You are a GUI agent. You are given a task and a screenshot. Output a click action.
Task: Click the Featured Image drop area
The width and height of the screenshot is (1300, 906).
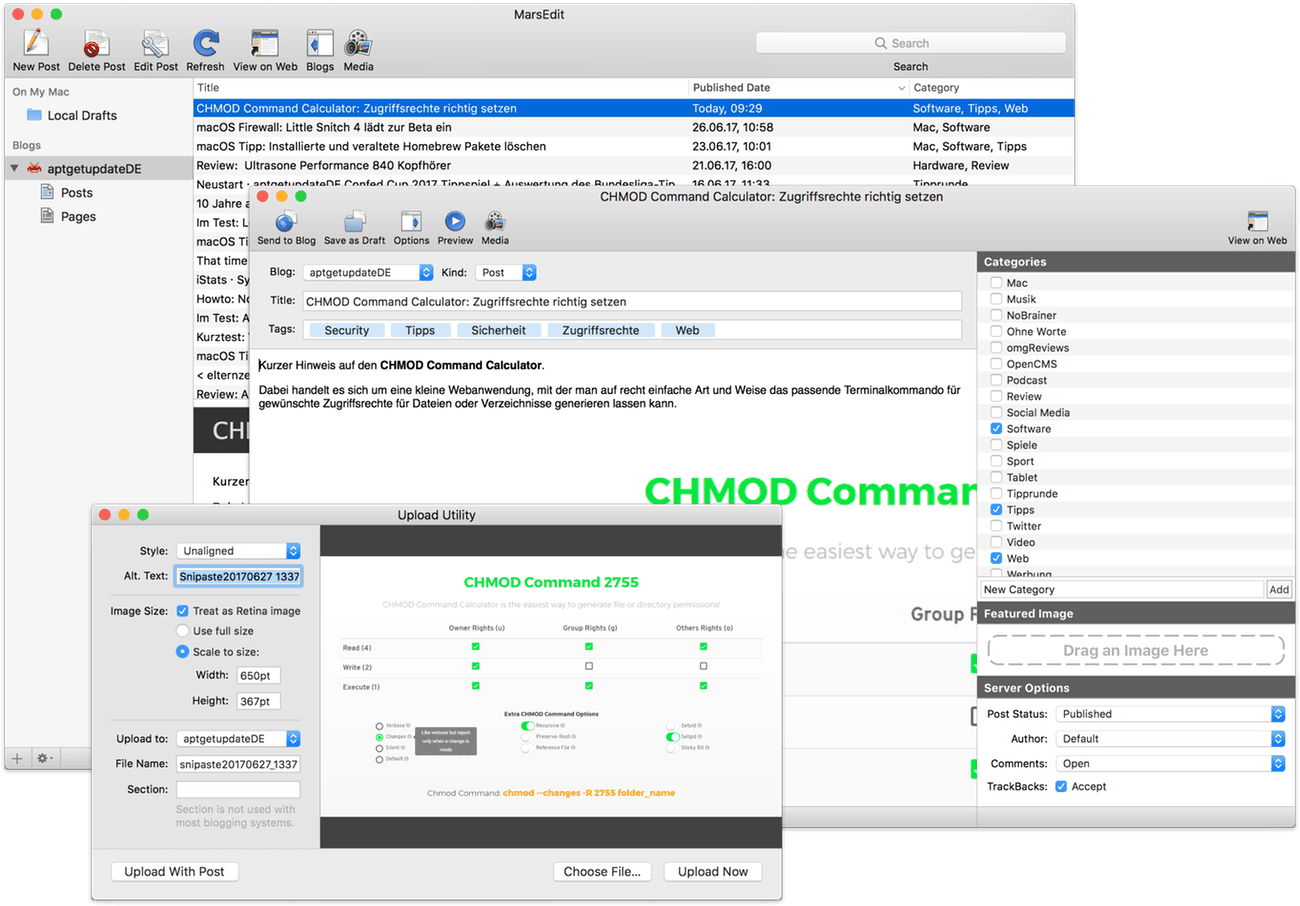coord(1135,650)
